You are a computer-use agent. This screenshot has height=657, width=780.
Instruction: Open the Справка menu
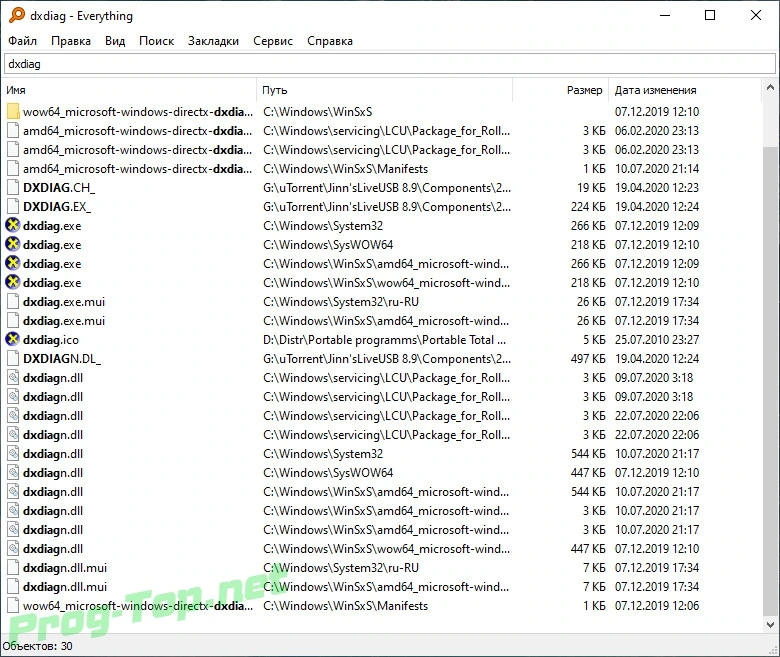(330, 41)
